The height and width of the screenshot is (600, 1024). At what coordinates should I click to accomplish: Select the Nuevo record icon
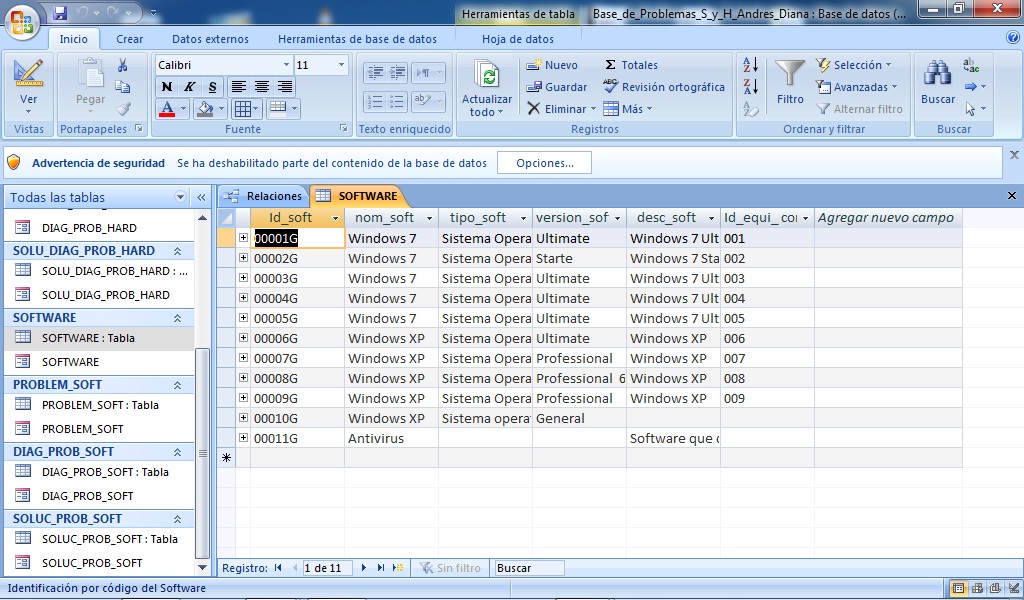tap(535, 64)
